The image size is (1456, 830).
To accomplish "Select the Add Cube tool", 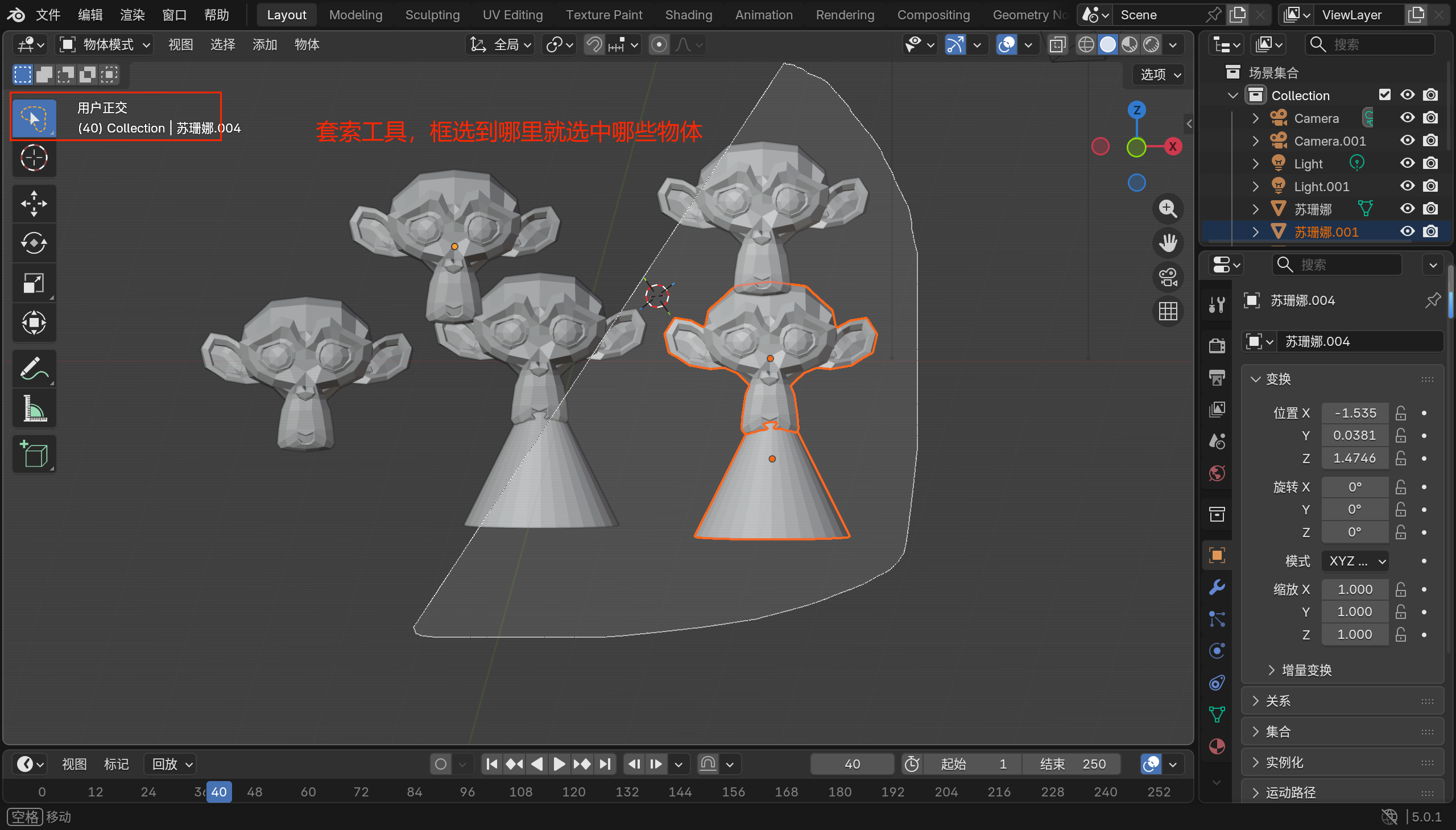I will coord(34,455).
